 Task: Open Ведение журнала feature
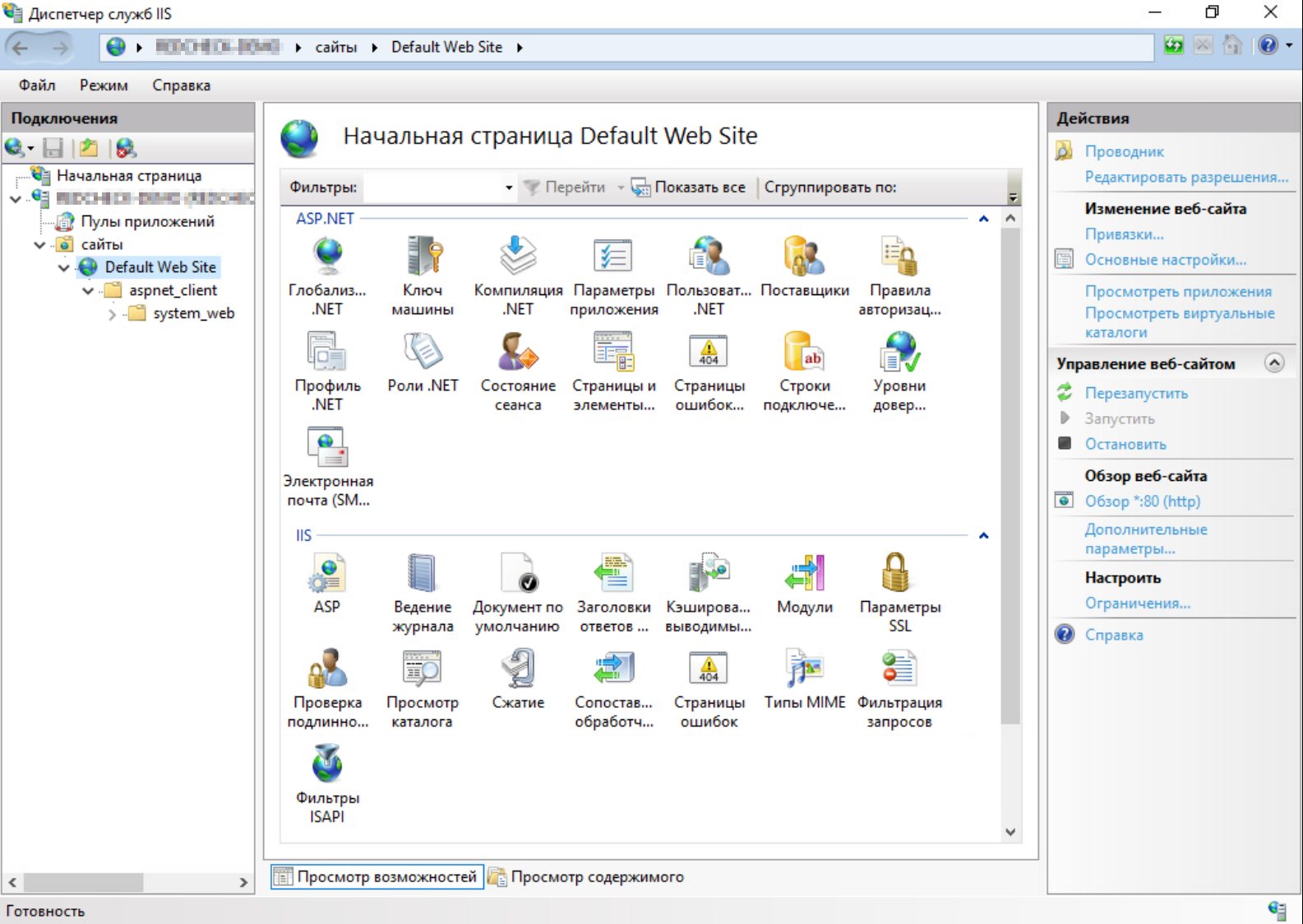pyautogui.click(x=423, y=592)
